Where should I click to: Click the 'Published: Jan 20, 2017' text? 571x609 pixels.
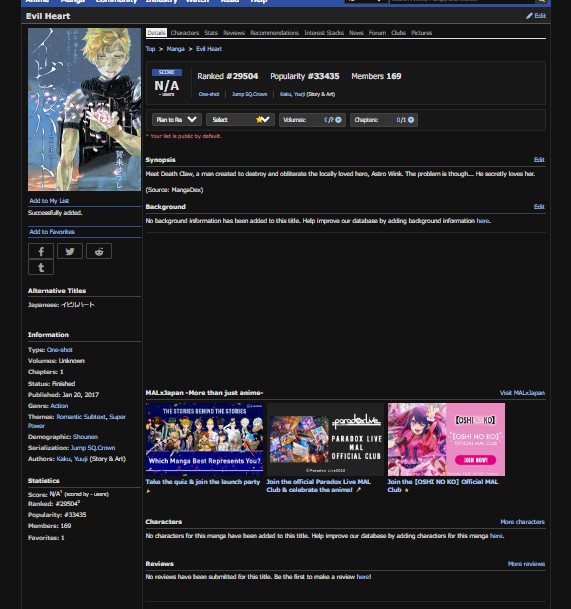(63, 395)
